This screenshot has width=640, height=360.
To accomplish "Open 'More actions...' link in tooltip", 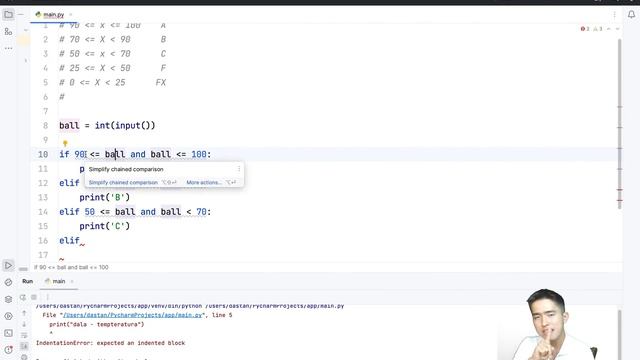I will click(204, 182).
